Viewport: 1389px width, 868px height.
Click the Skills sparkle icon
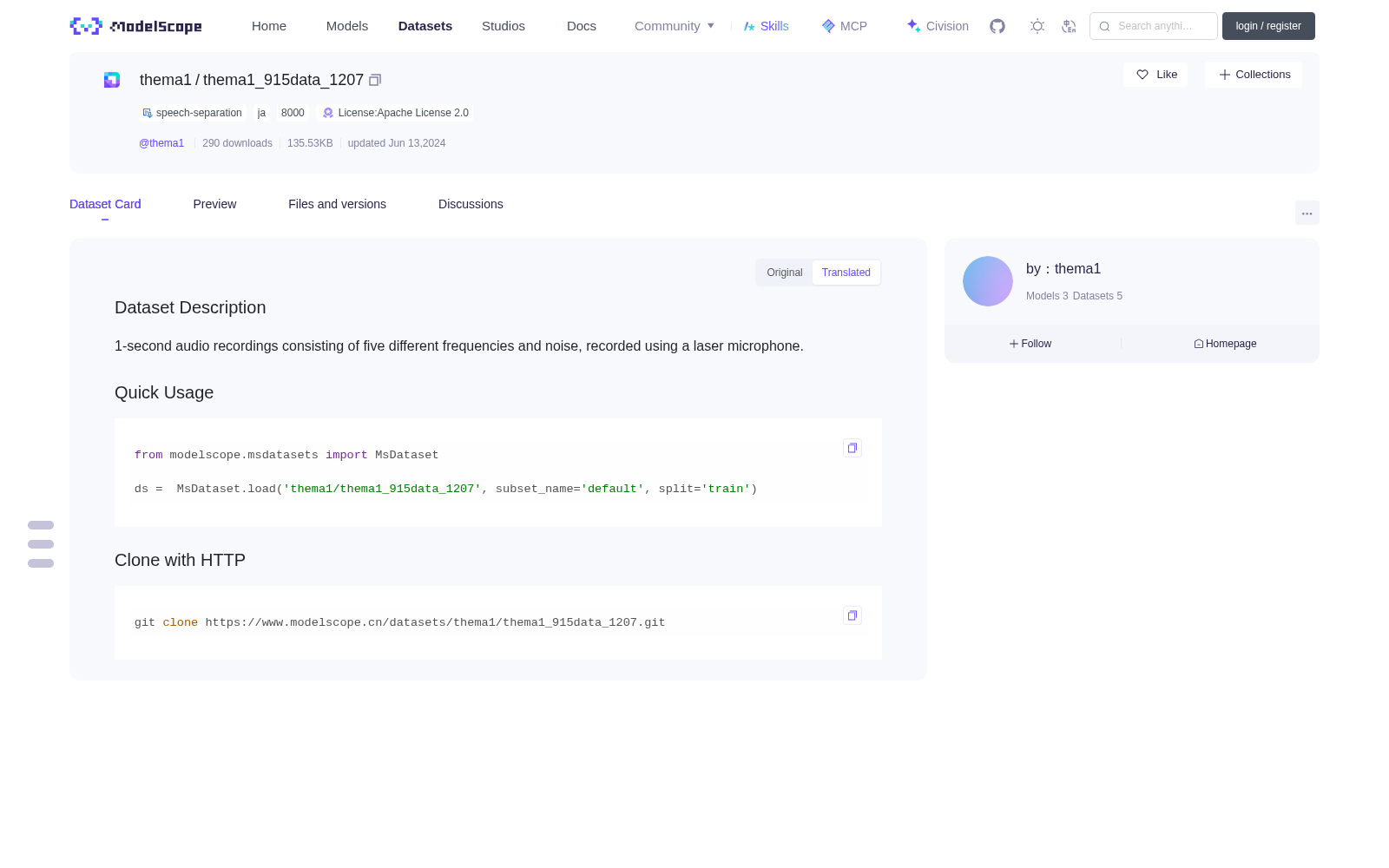pos(749,26)
